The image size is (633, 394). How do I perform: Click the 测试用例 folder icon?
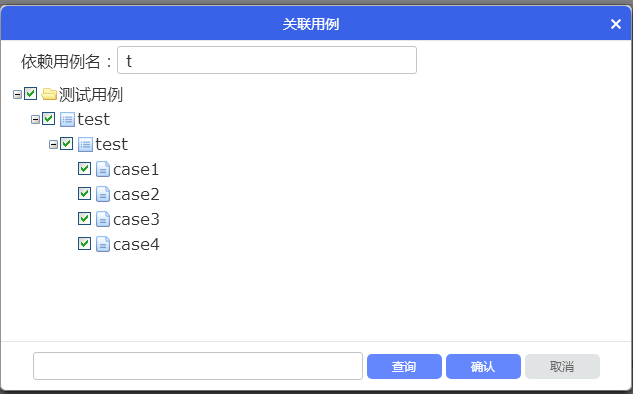coord(49,94)
